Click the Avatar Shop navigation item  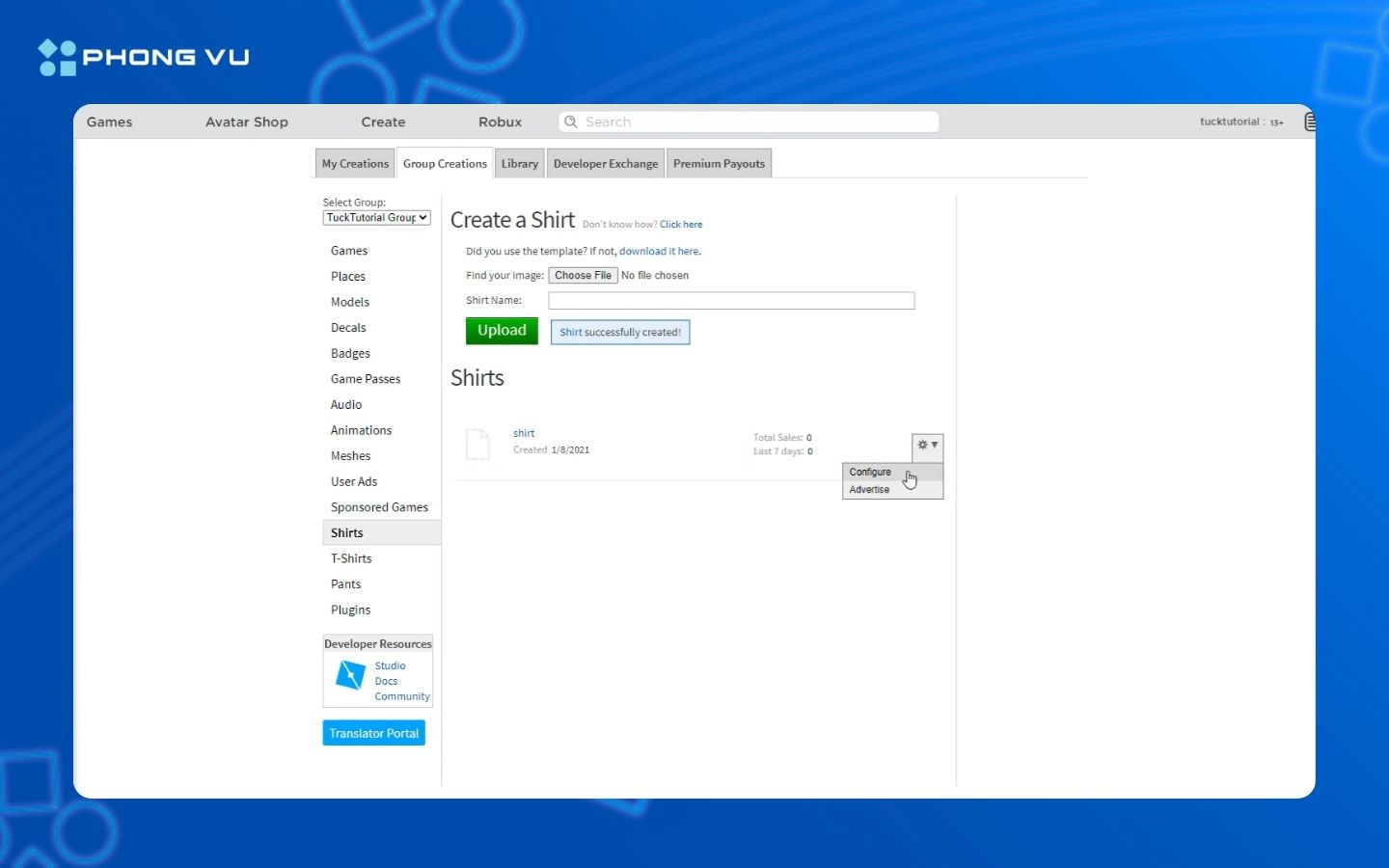(x=247, y=122)
